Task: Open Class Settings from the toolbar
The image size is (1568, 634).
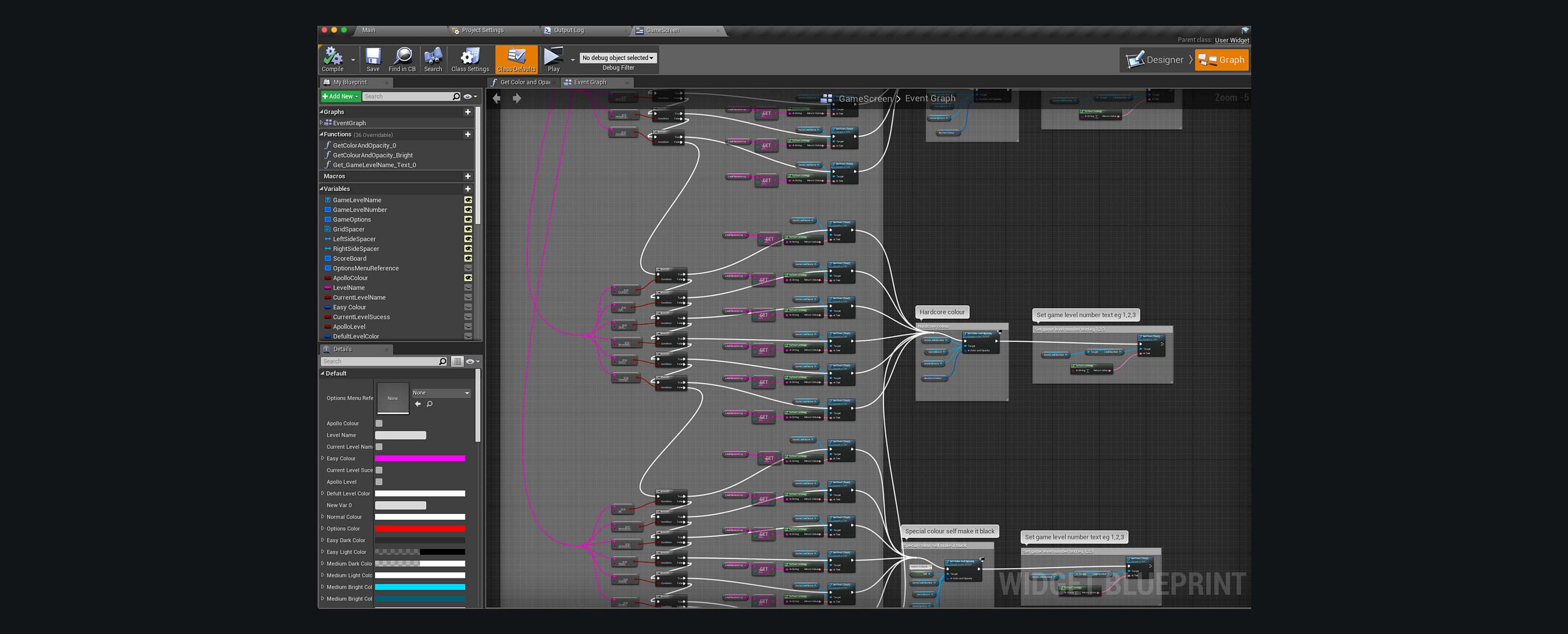Action: tap(469, 58)
